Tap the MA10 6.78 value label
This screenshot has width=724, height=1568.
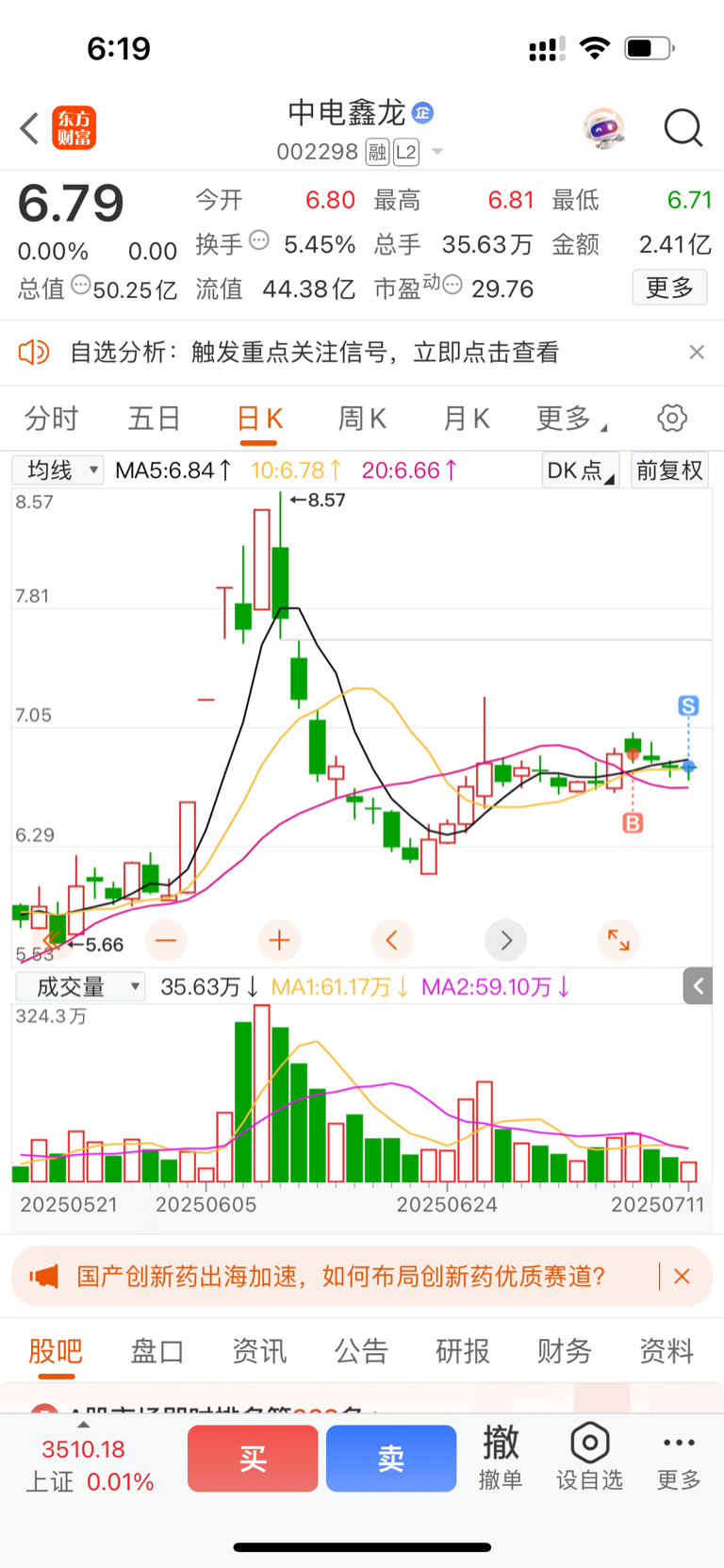point(296,470)
